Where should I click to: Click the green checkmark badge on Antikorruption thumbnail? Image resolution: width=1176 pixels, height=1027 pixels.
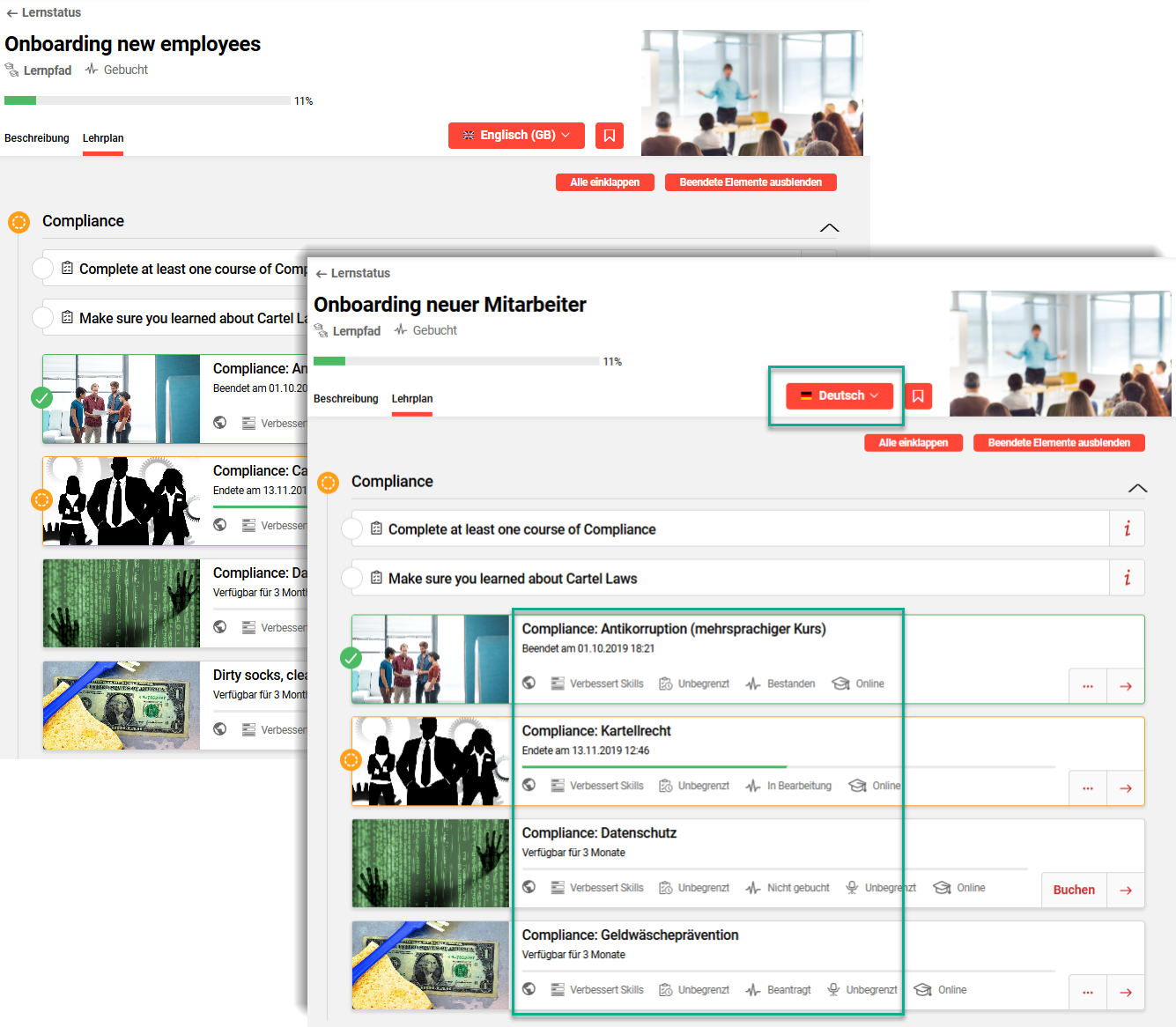coord(351,658)
